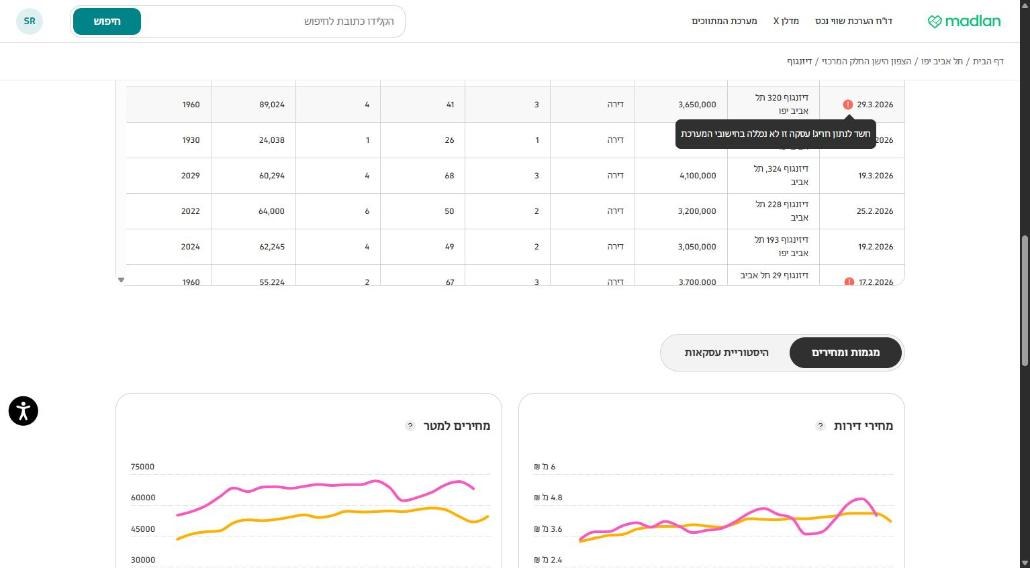Click price-per-meter cell 89,024
This screenshot has width=1030, height=568.
coord(272,104)
